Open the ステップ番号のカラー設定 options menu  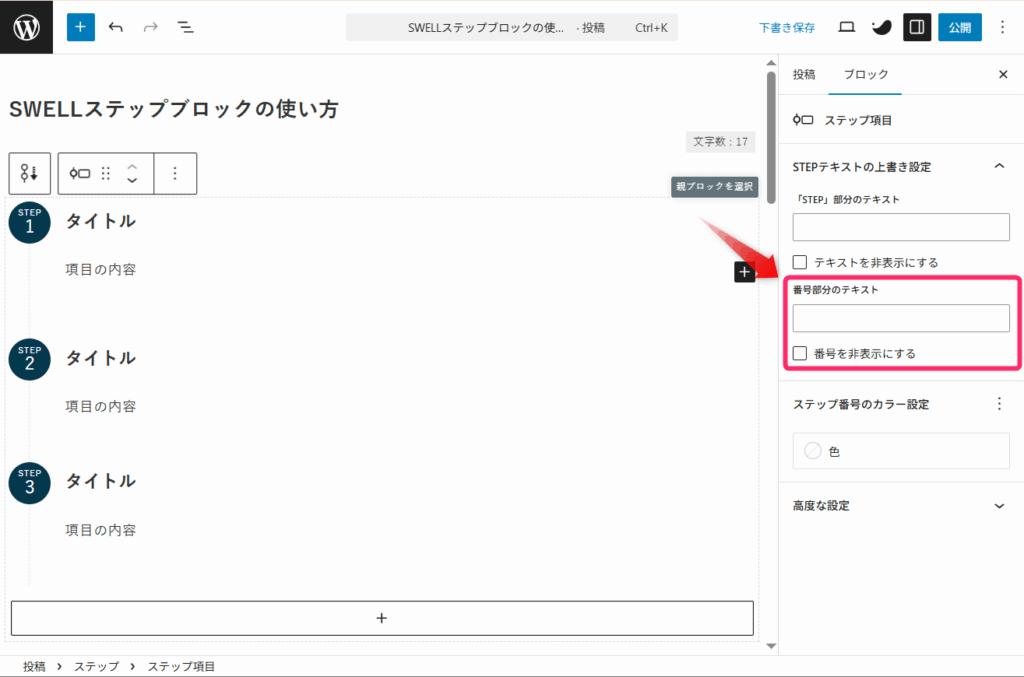[x=998, y=404]
